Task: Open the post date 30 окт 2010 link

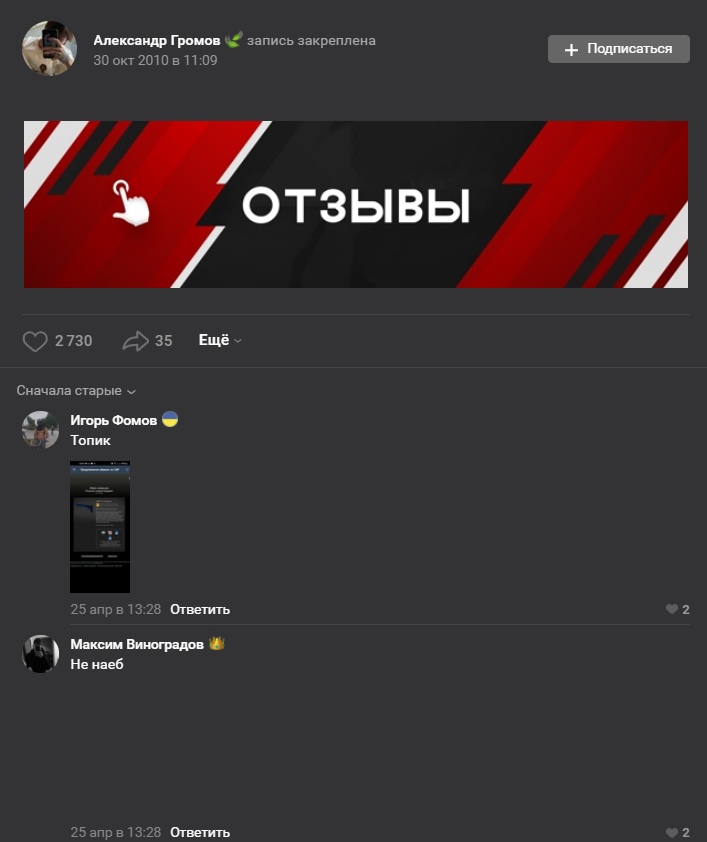Action: click(x=155, y=60)
